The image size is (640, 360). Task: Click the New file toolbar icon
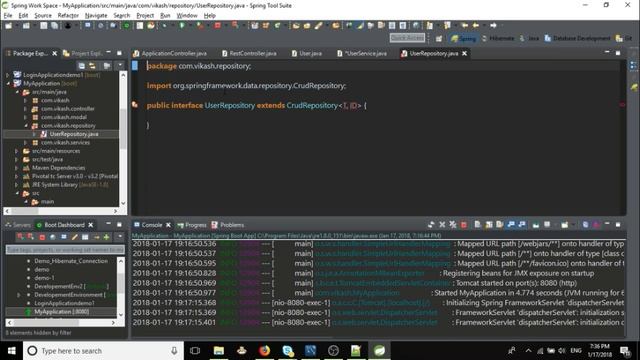[8, 26]
